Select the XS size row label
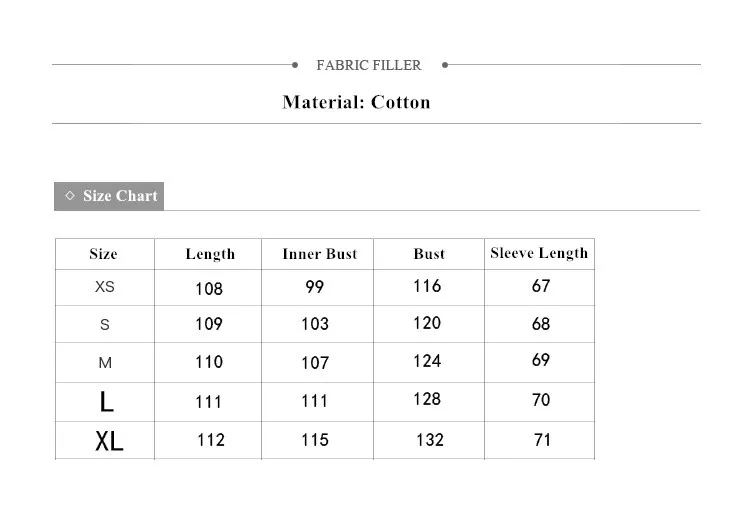The image size is (750, 507). point(105,287)
